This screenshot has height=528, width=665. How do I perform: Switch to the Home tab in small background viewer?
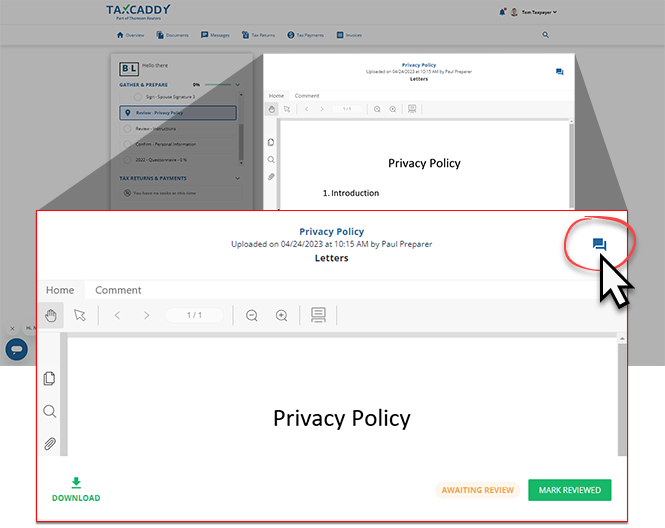coord(277,96)
